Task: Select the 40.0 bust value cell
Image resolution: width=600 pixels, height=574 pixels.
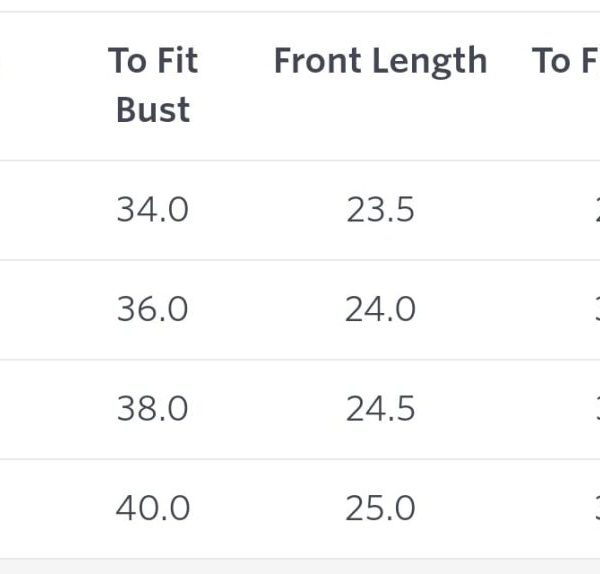Action: click(152, 509)
